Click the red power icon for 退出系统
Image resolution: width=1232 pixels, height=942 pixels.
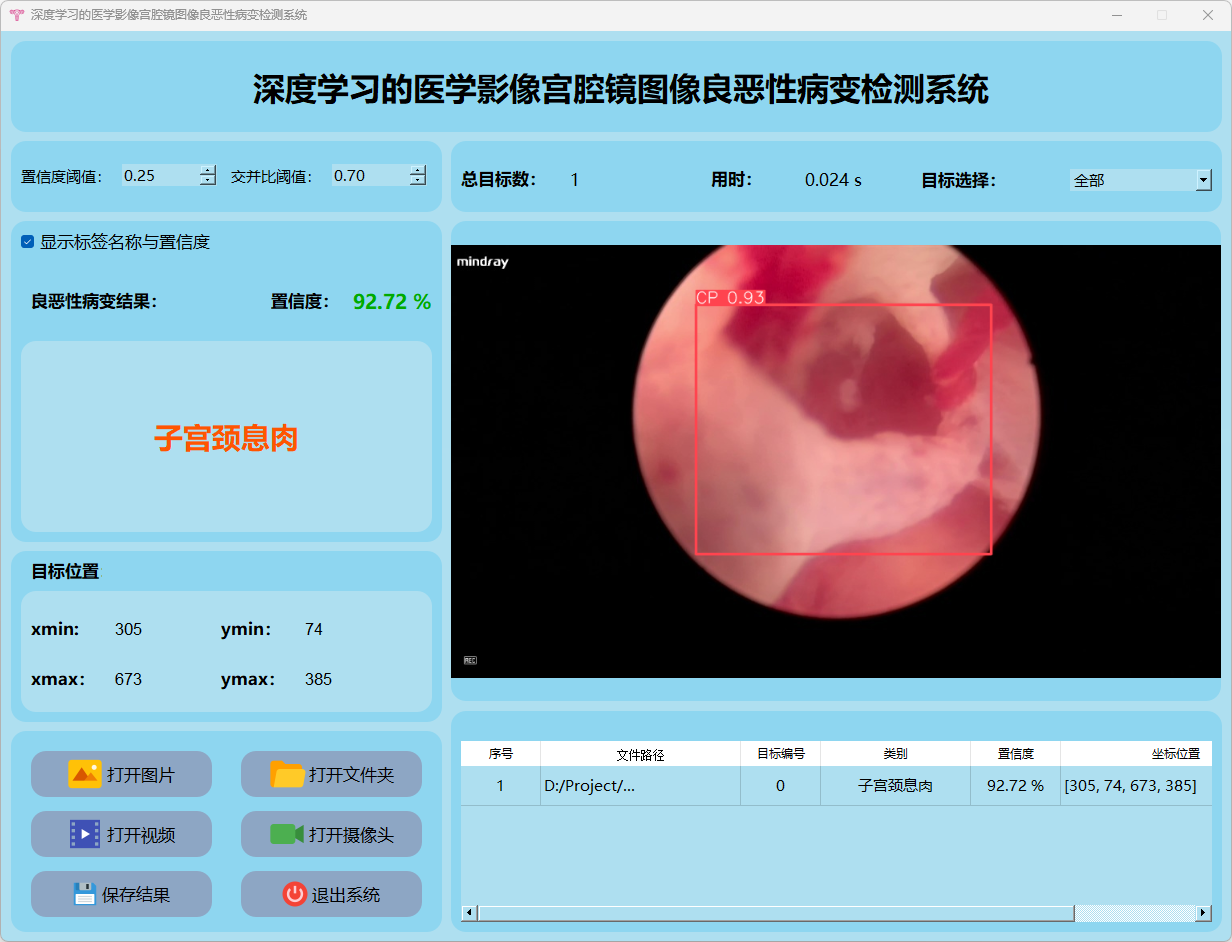294,894
